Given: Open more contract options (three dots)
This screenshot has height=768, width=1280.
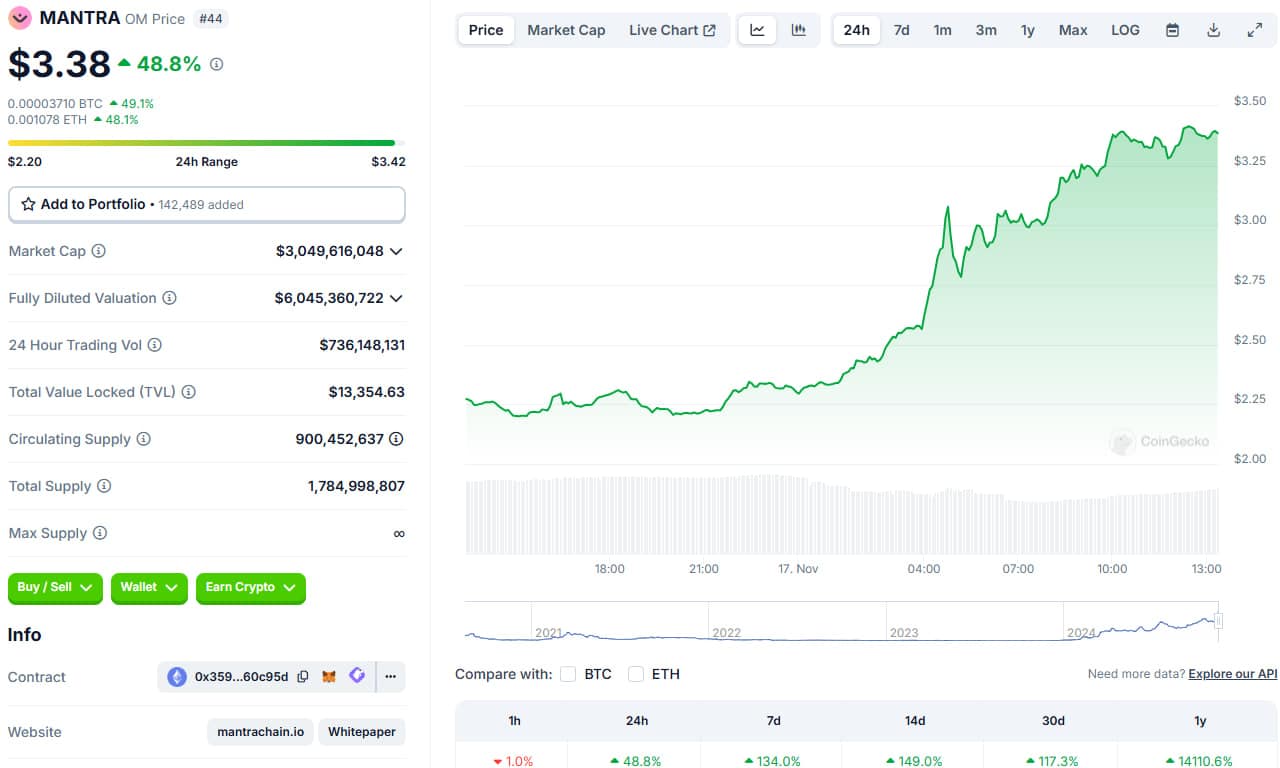Looking at the screenshot, I should click(x=390, y=677).
